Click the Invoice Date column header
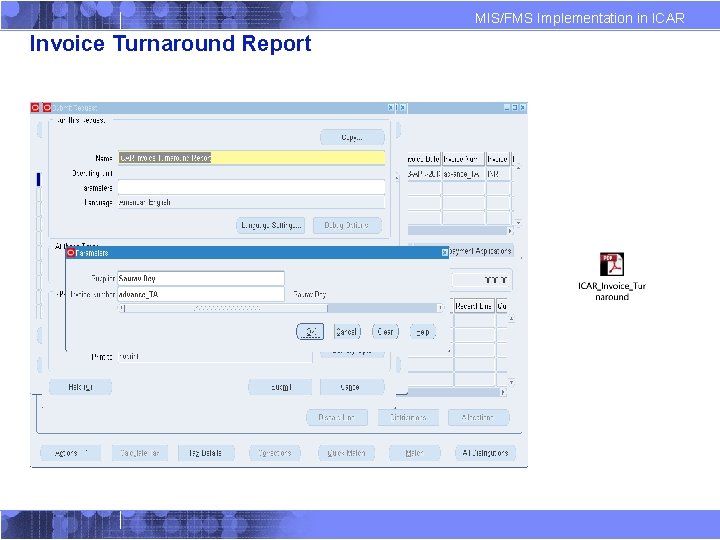Screen dimensions: 720x540 tap(424, 159)
